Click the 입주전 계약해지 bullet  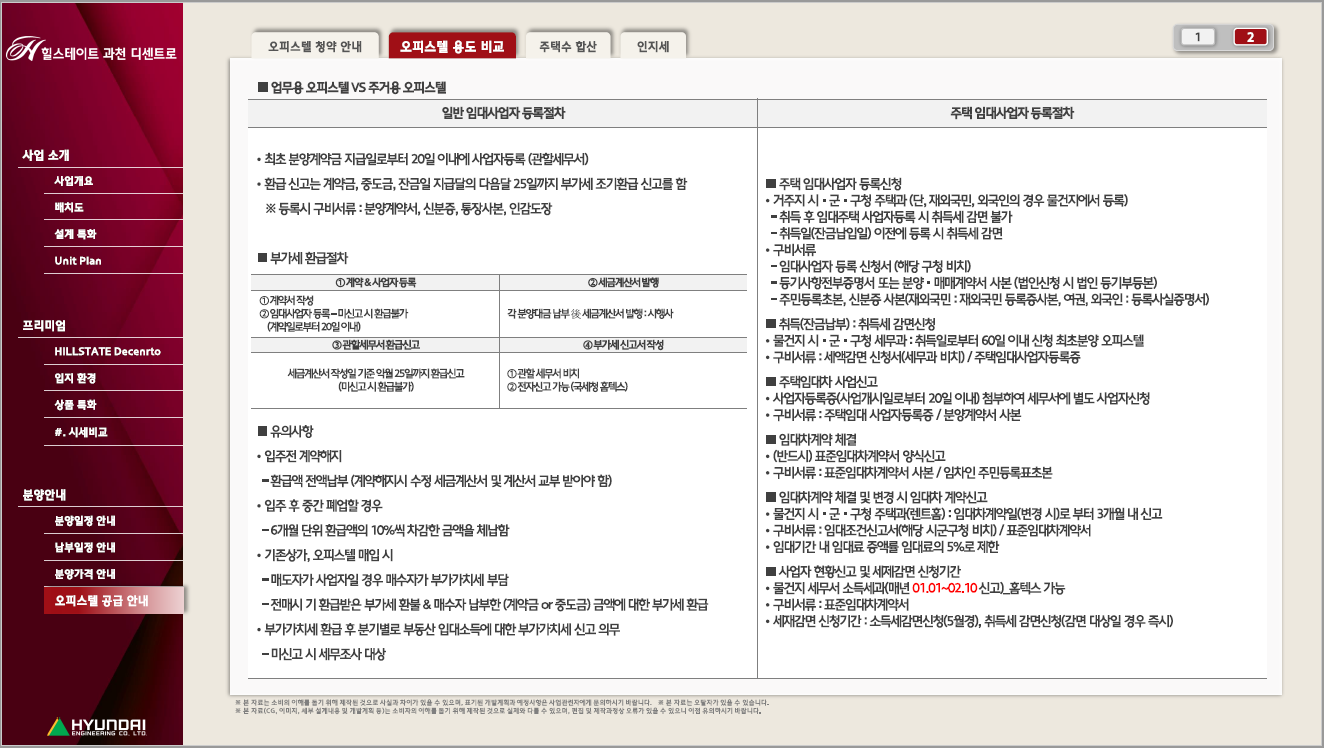299,456
